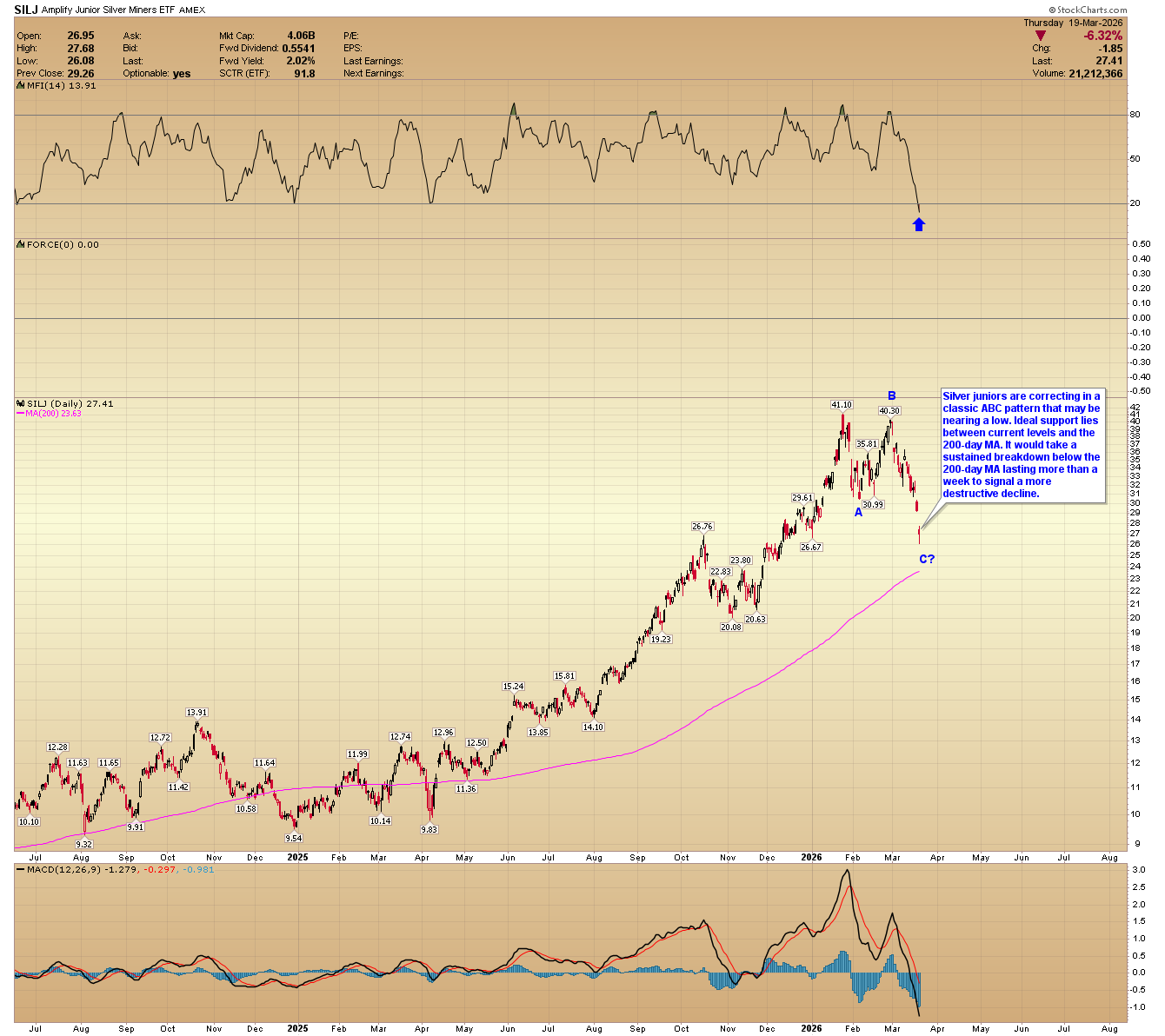Click the P/E label

click(x=352, y=36)
